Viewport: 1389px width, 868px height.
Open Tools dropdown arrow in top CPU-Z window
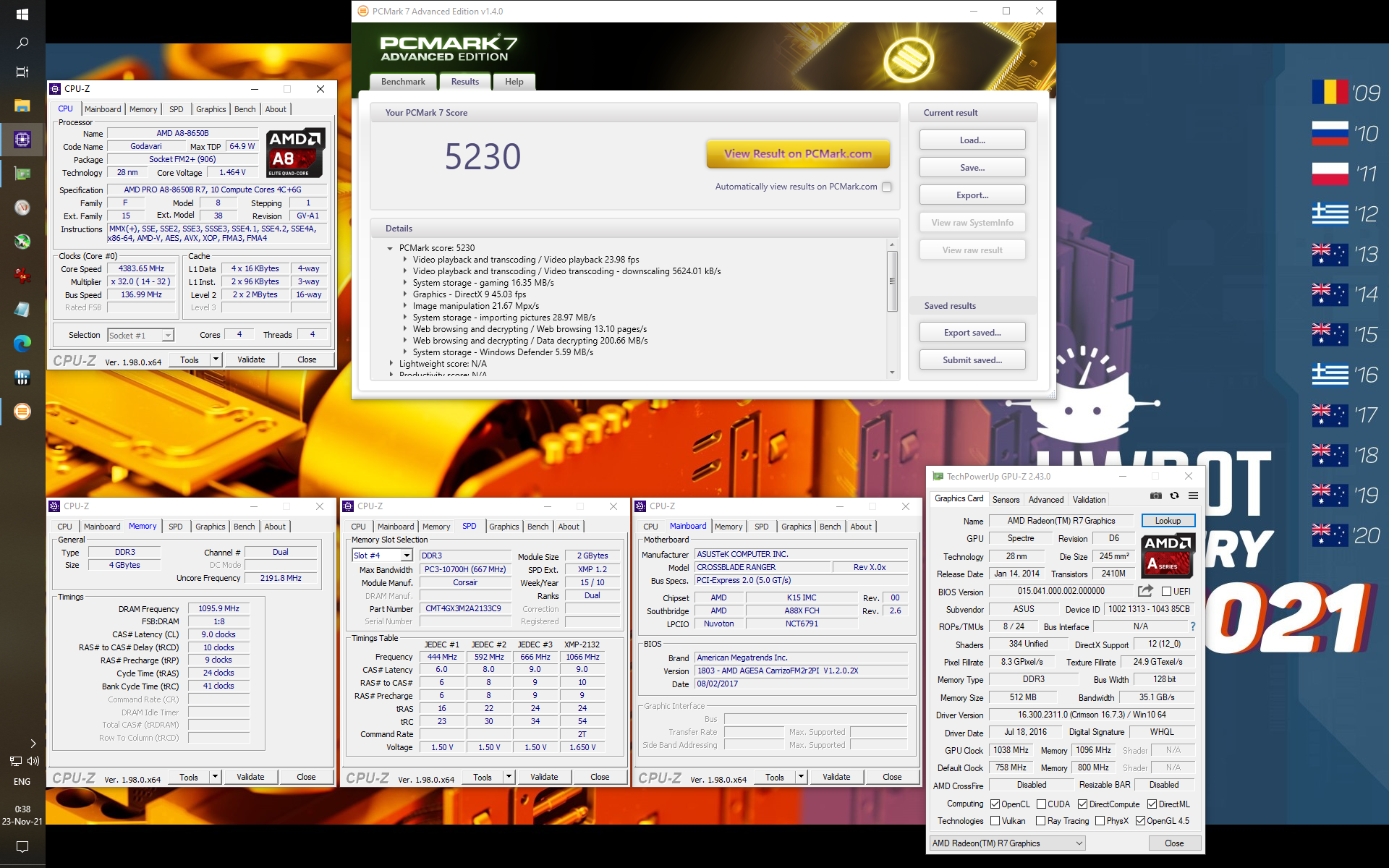point(216,359)
